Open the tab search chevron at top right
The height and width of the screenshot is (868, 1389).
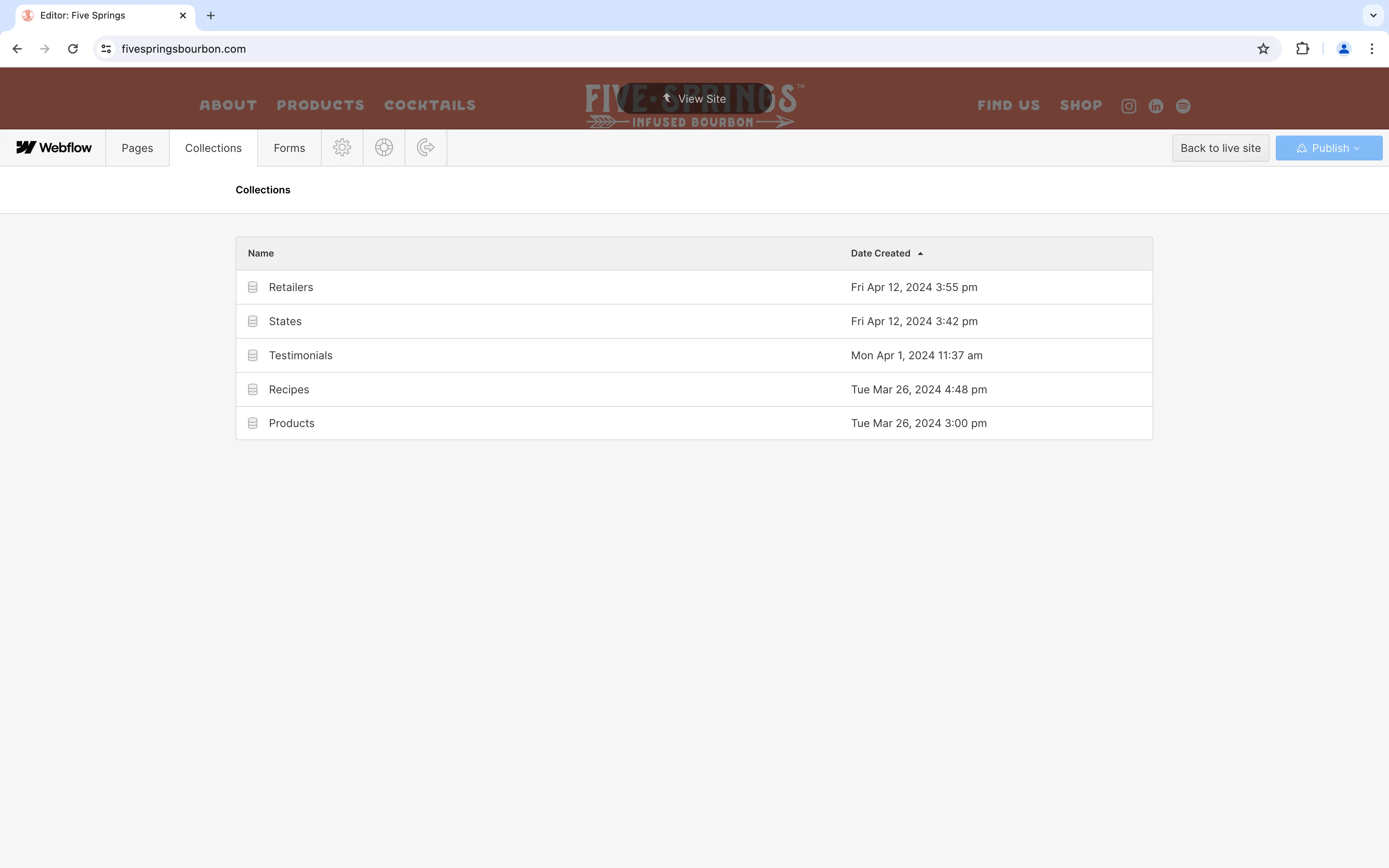coord(1373,15)
